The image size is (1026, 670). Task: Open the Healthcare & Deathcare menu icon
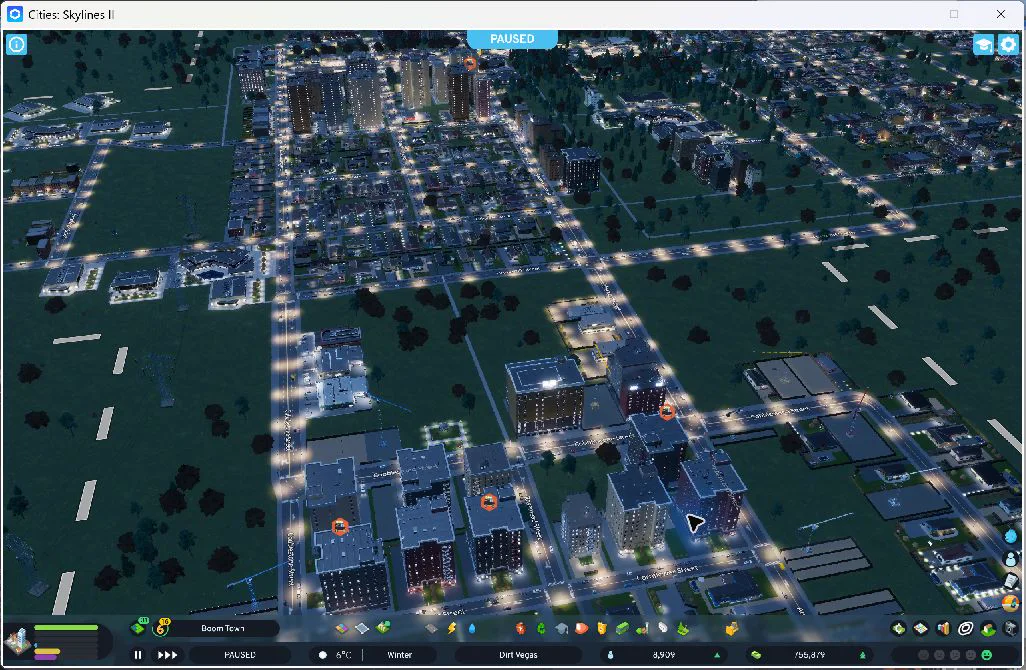(x=521, y=628)
